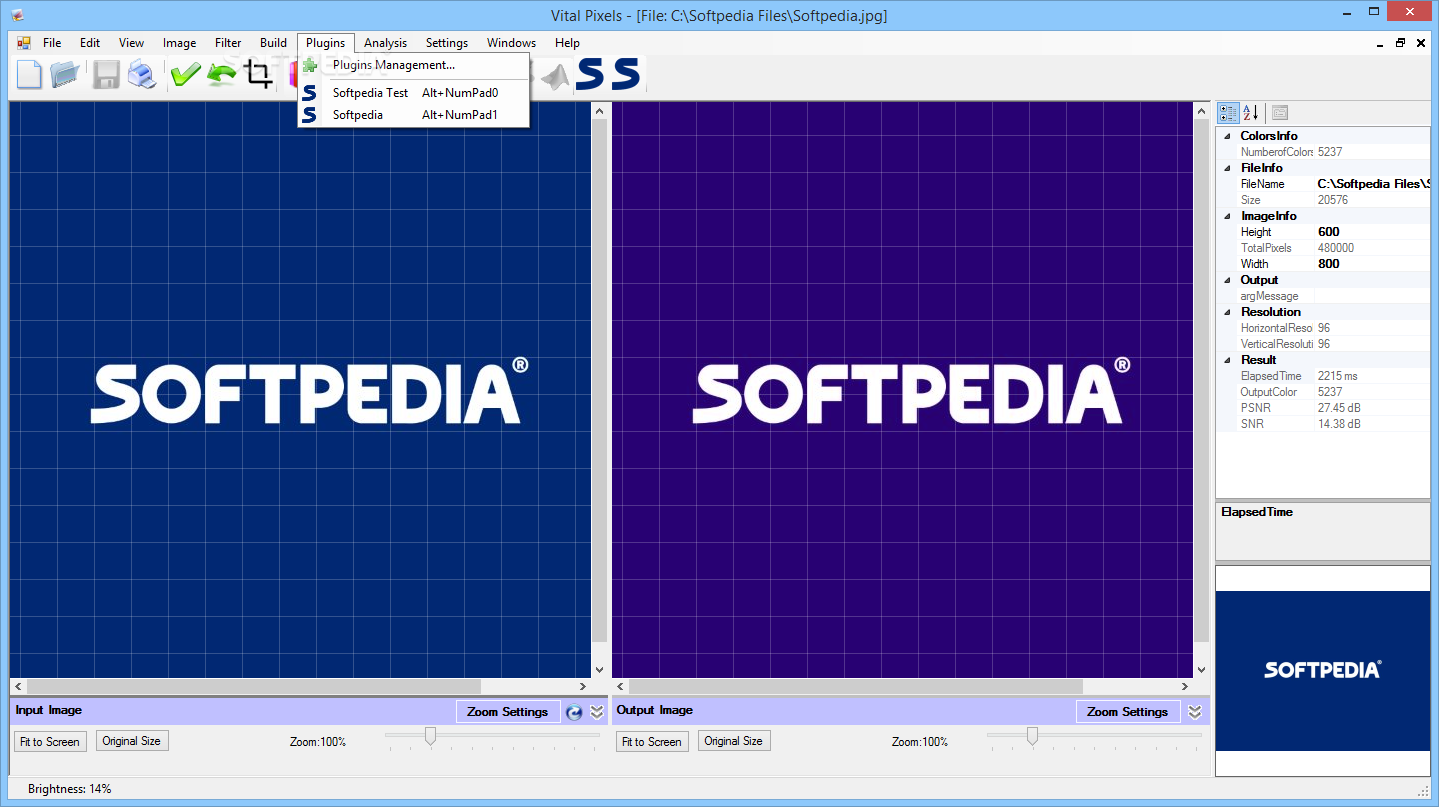Select the NumberofColors property row
The width and height of the screenshot is (1439, 807).
(1323, 152)
